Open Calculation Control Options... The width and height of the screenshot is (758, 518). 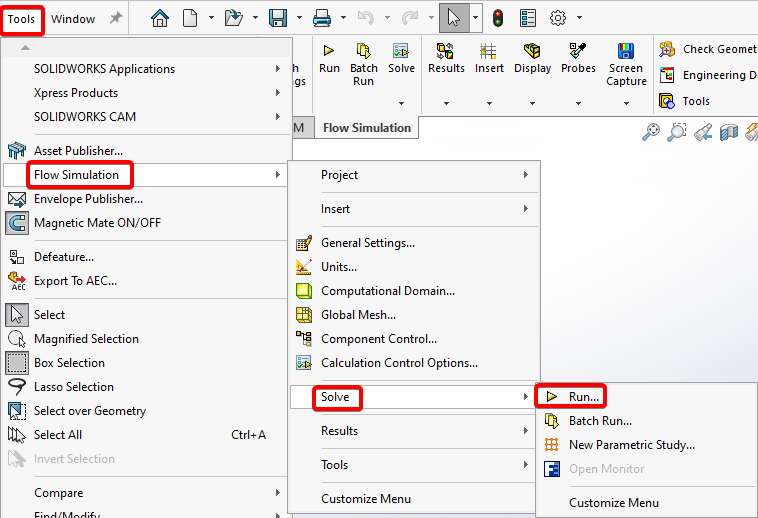click(x=414, y=363)
